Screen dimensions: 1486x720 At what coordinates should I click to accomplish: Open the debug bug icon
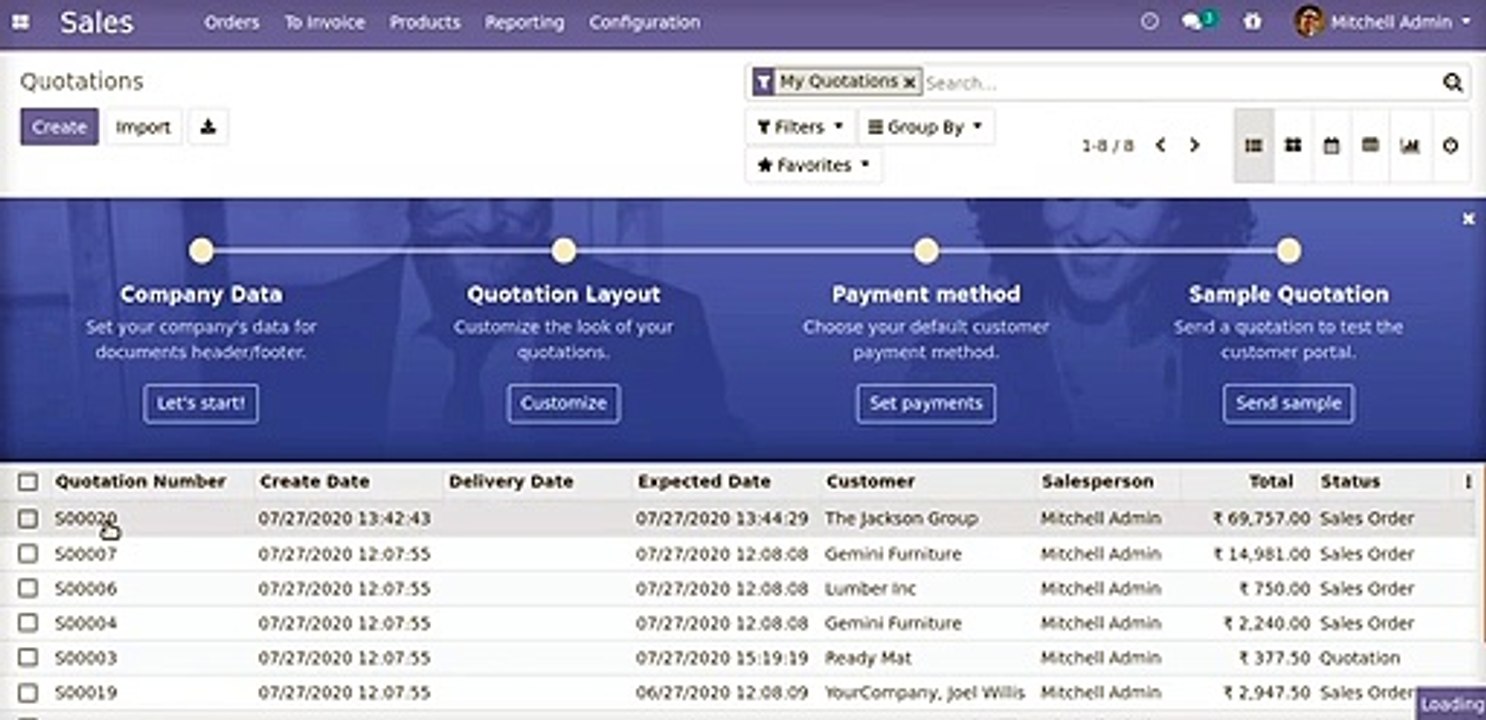tap(1252, 21)
